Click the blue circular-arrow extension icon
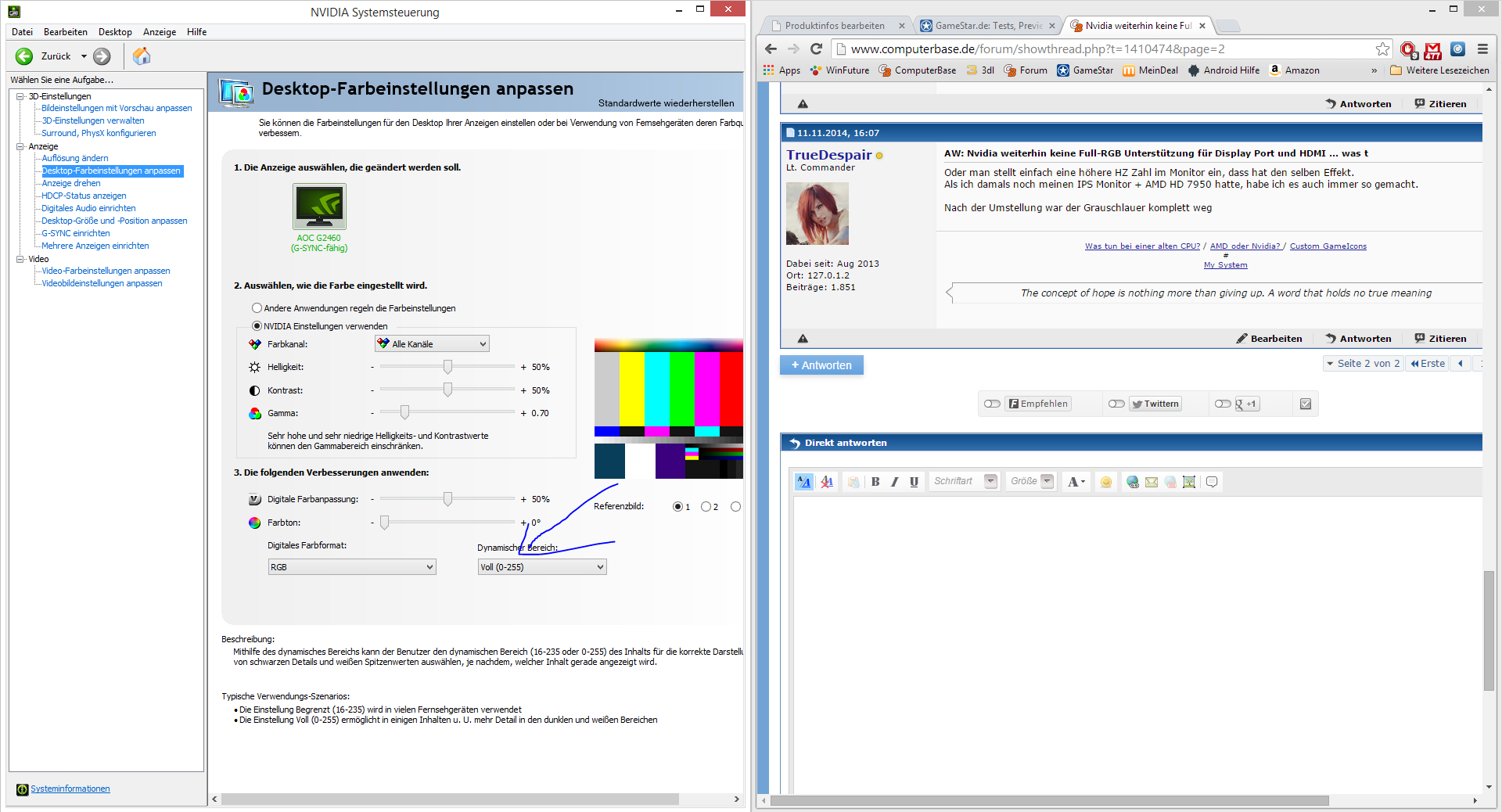 pos(1457,49)
